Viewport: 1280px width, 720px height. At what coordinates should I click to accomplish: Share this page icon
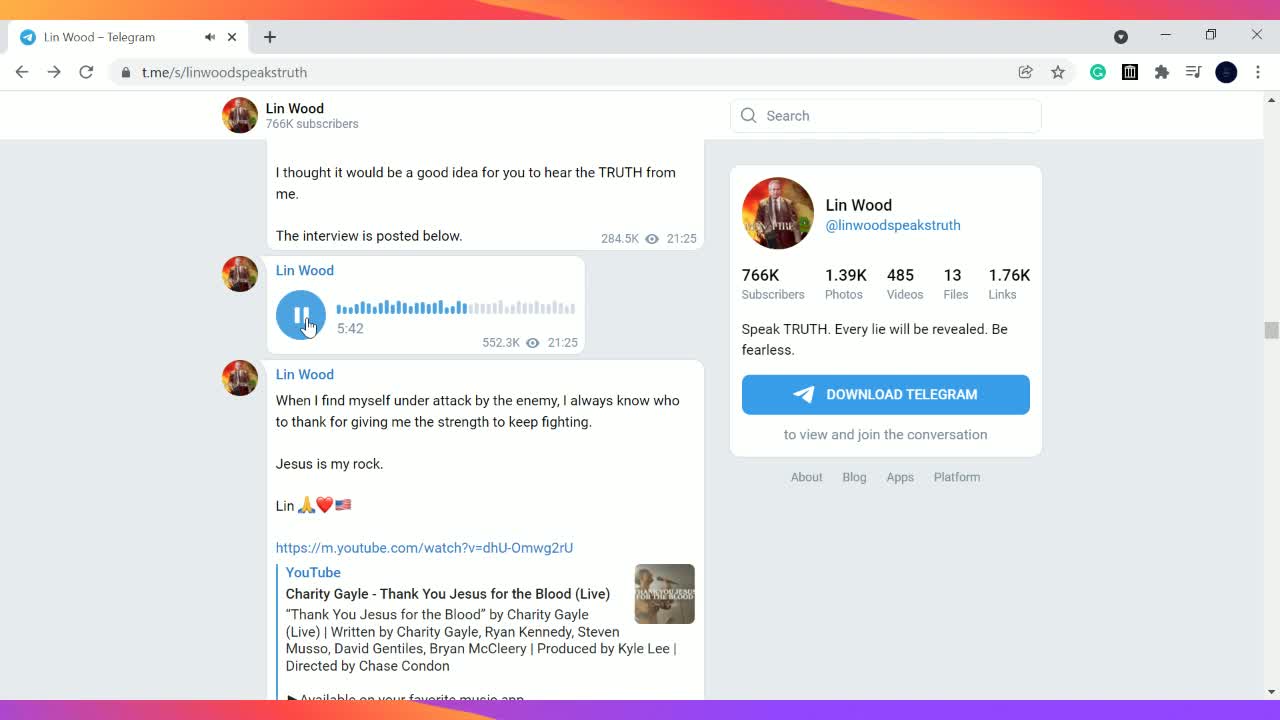coord(1025,72)
